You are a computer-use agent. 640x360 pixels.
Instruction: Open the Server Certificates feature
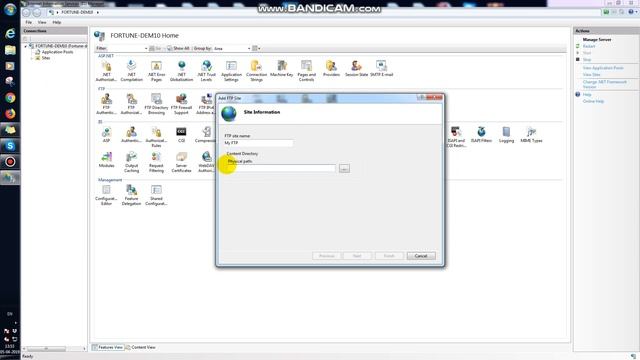(181, 162)
